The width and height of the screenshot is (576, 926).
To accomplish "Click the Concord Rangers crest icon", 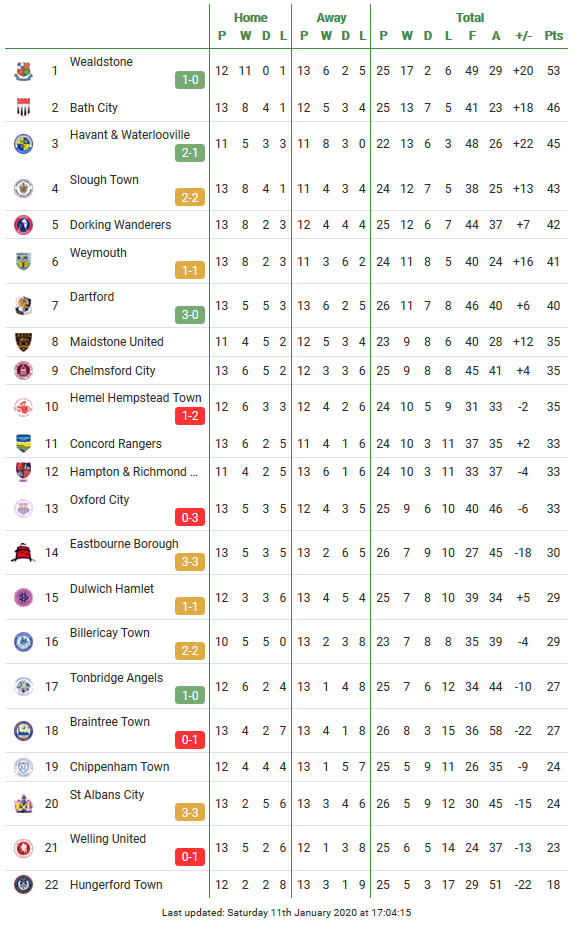I will point(23,444).
